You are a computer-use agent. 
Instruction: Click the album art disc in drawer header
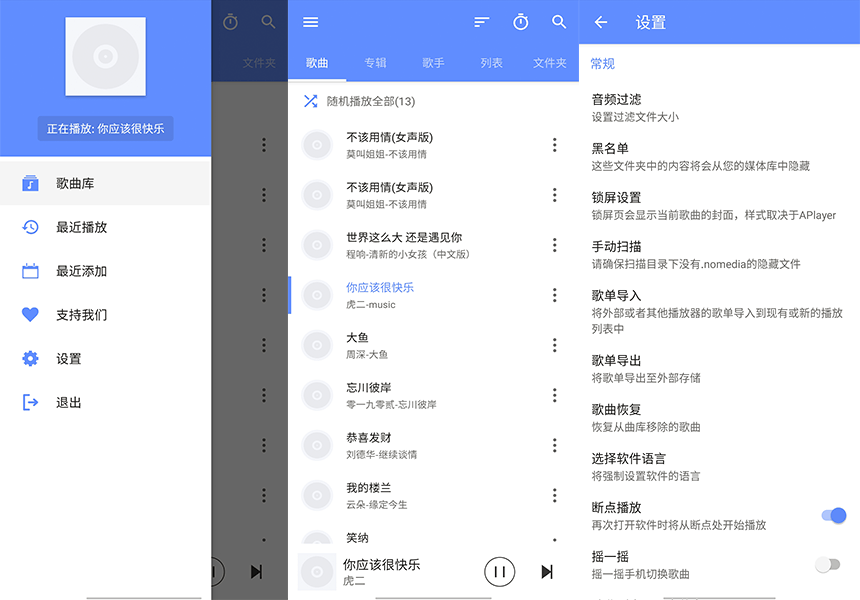pos(105,56)
